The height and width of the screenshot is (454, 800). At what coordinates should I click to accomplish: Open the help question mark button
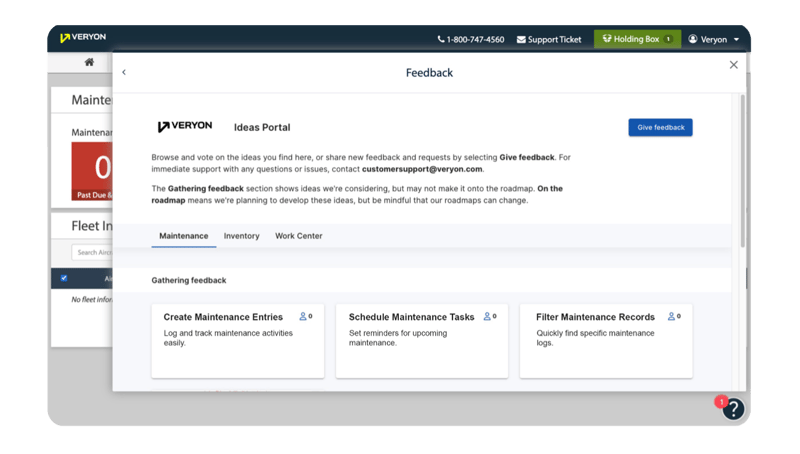tap(733, 409)
